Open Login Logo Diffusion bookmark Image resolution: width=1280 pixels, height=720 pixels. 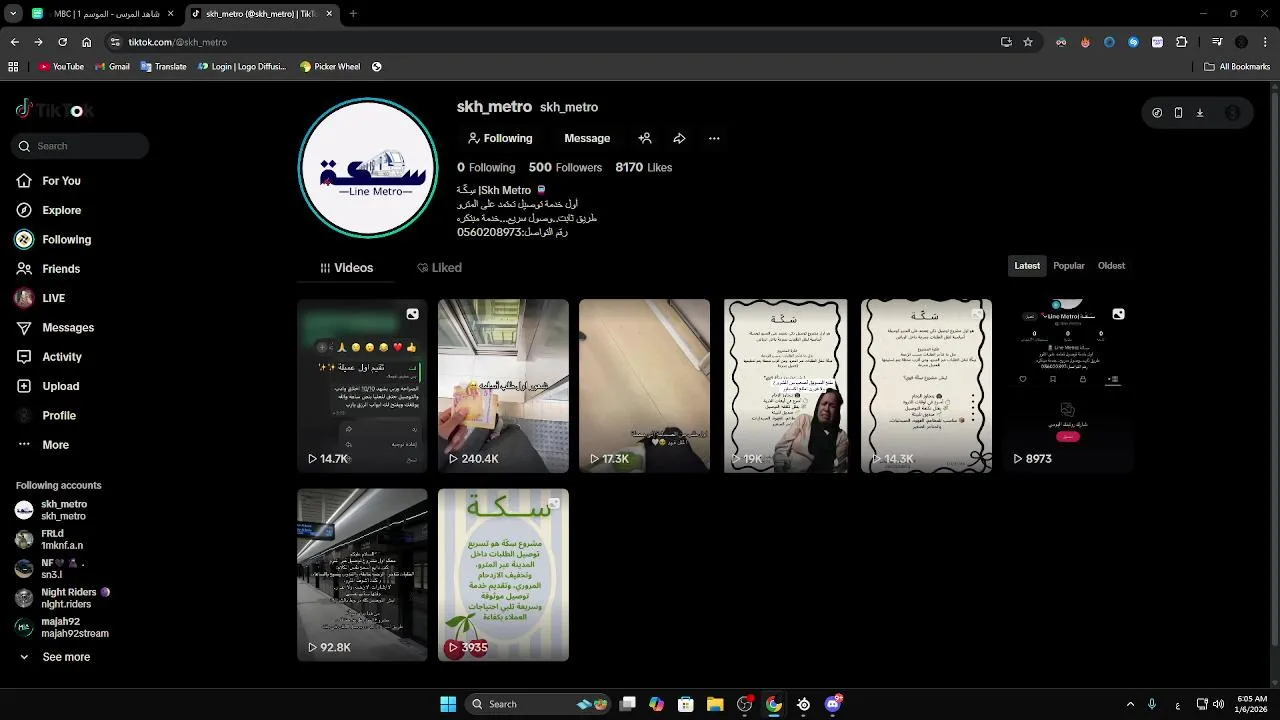coord(241,67)
